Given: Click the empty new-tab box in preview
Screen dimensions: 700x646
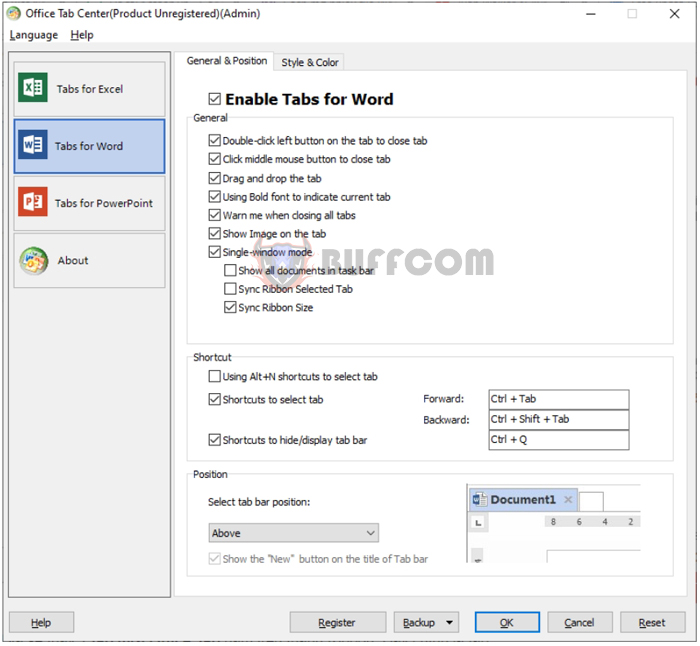Looking at the screenshot, I should click(591, 502).
